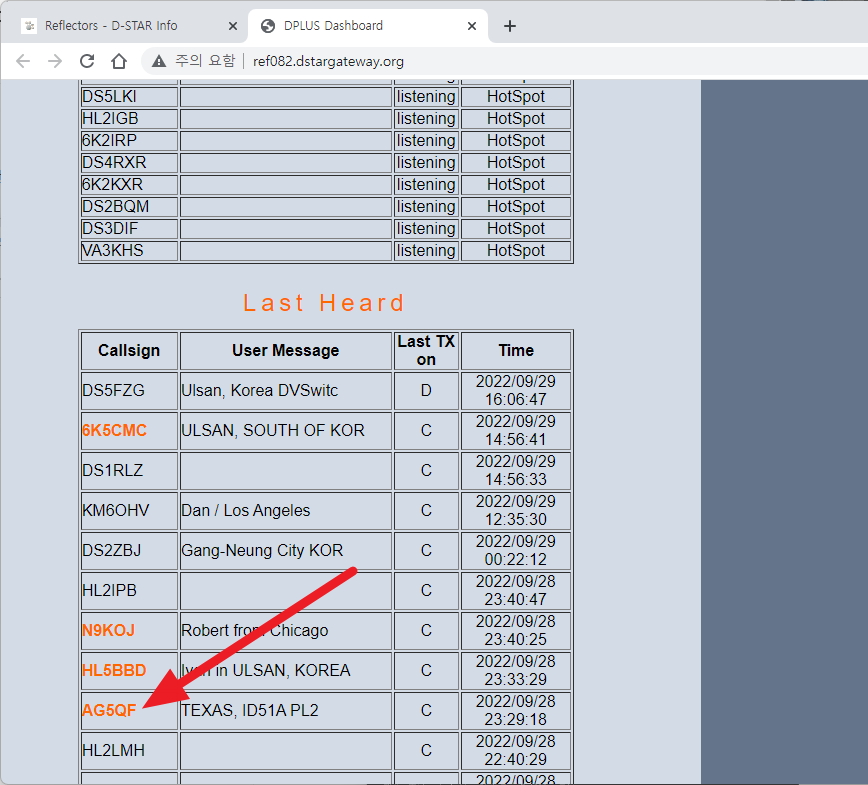Select DS2BQM in the listening table
Image resolution: width=868 pixels, height=785 pixels.
116,206
